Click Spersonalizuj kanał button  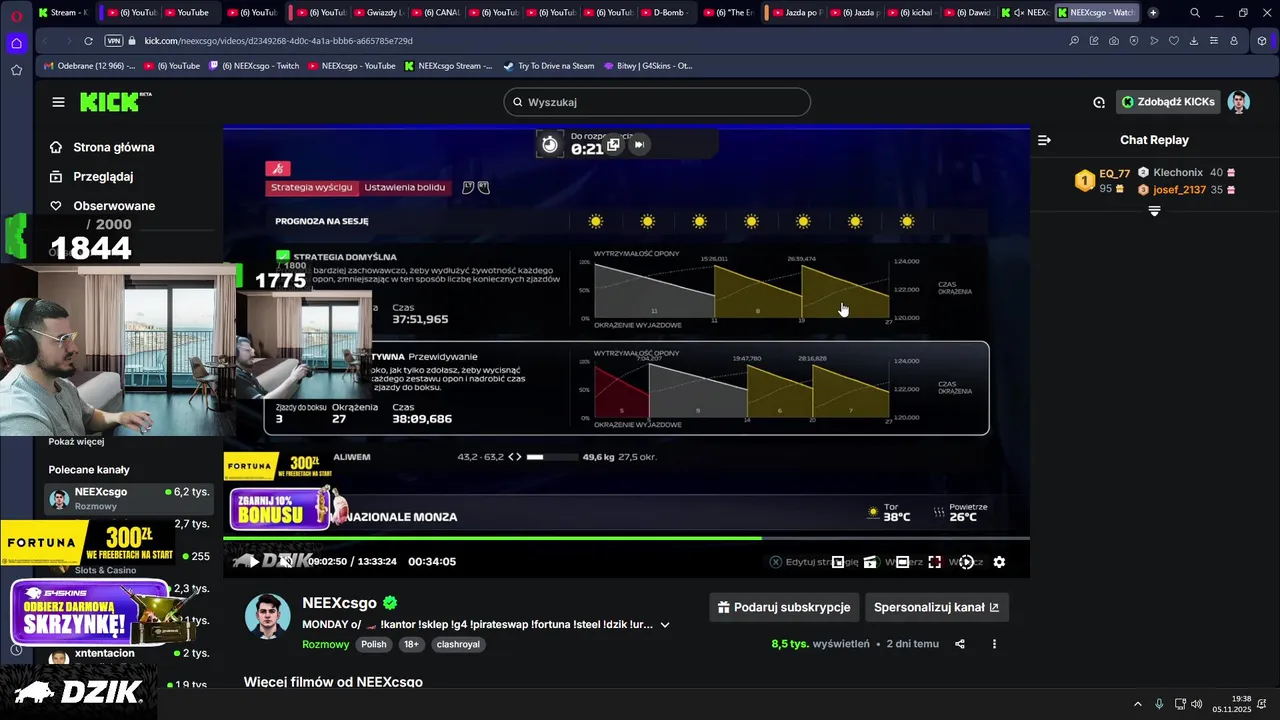[x=936, y=607]
